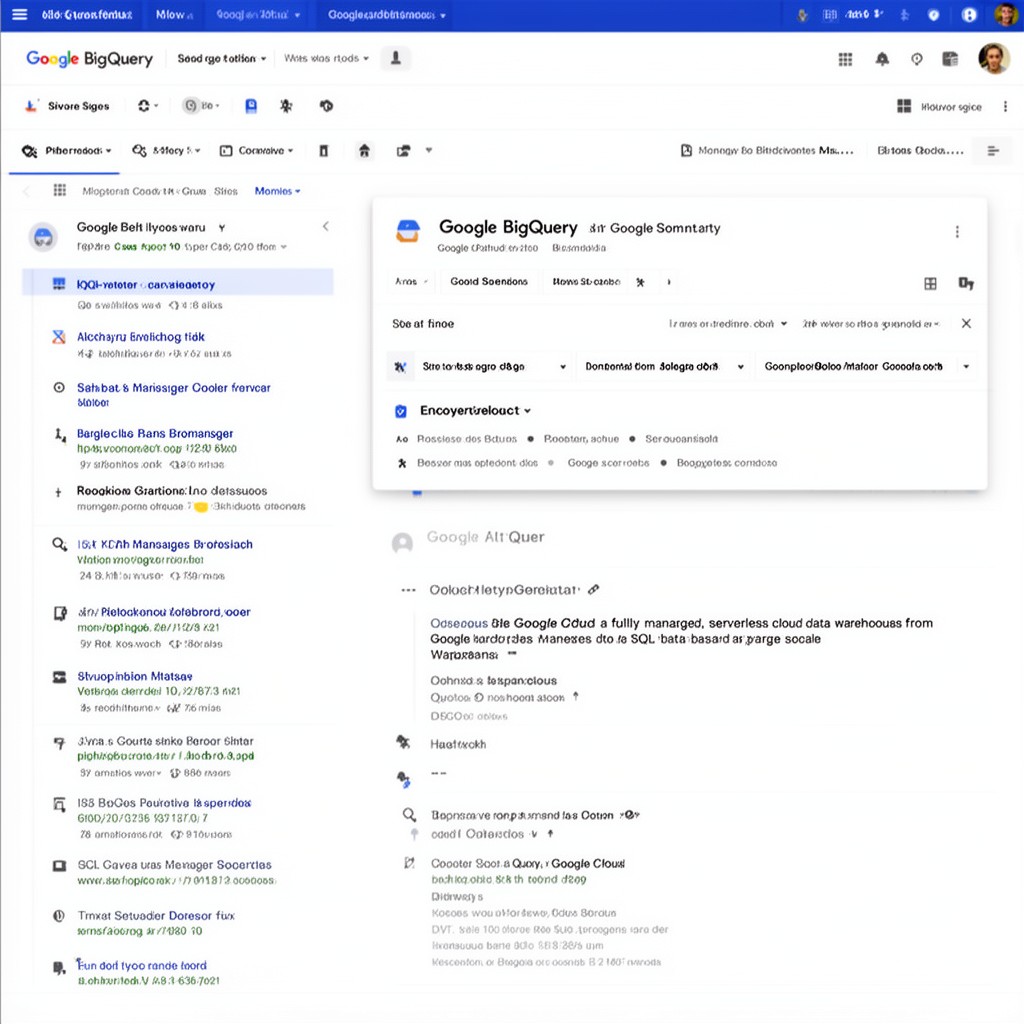
Task: Open the "Alcchayru Brolichog tidk" sidebar link
Action: [141, 337]
